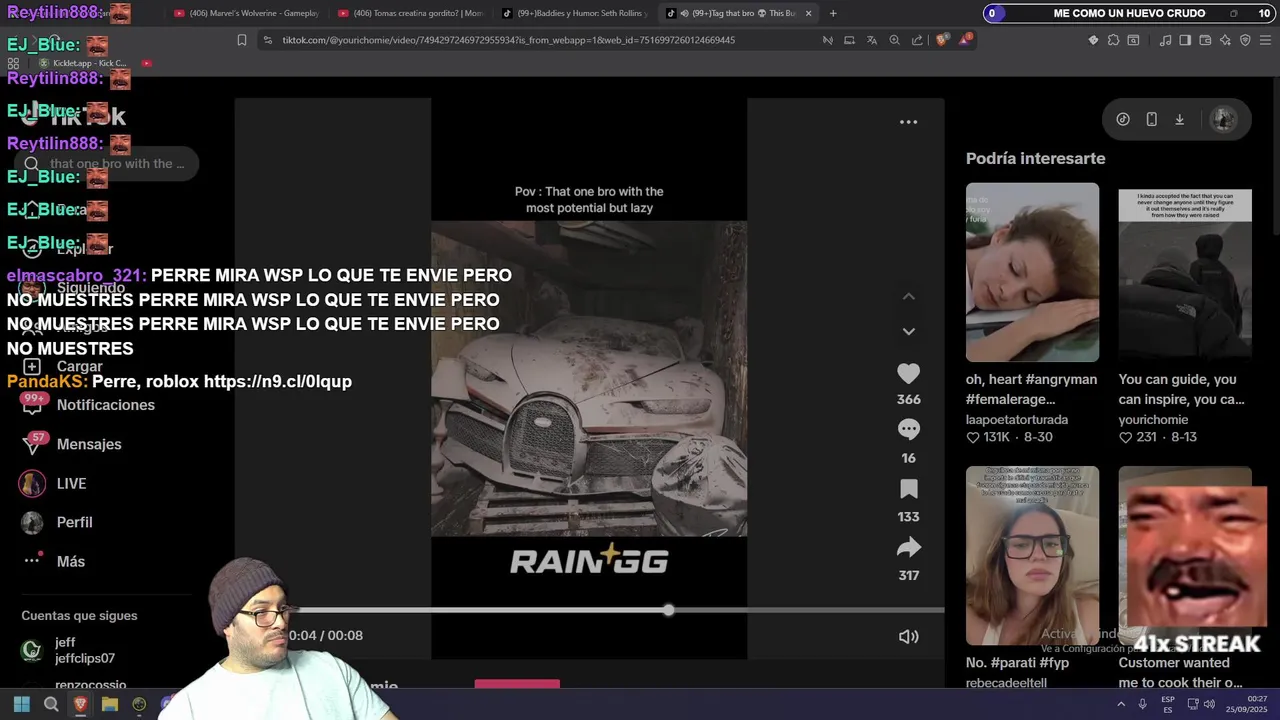Open Brave Rewards triangle icon

(x=965, y=40)
